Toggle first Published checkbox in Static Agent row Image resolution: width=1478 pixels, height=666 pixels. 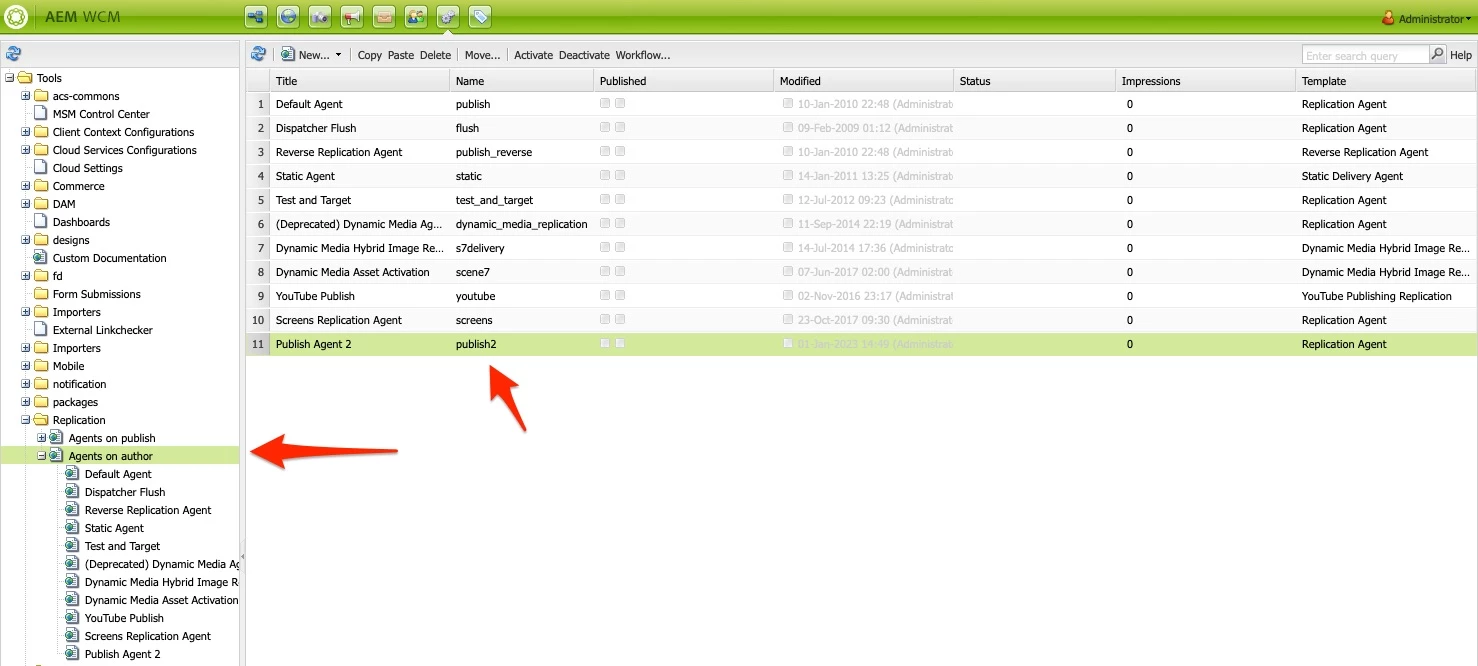(605, 175)
